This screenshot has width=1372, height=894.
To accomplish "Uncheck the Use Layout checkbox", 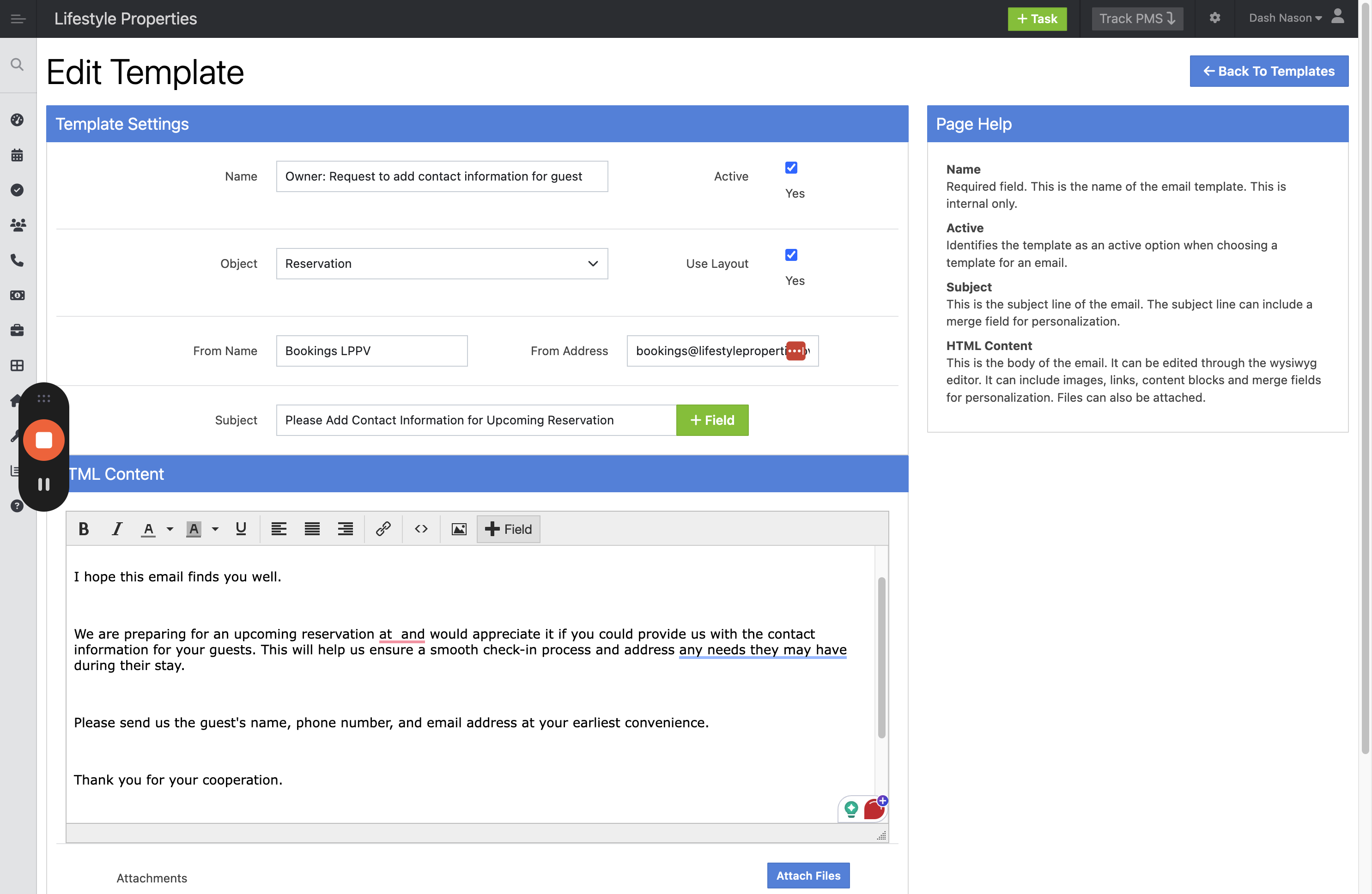I will click(x=791, y=255).
